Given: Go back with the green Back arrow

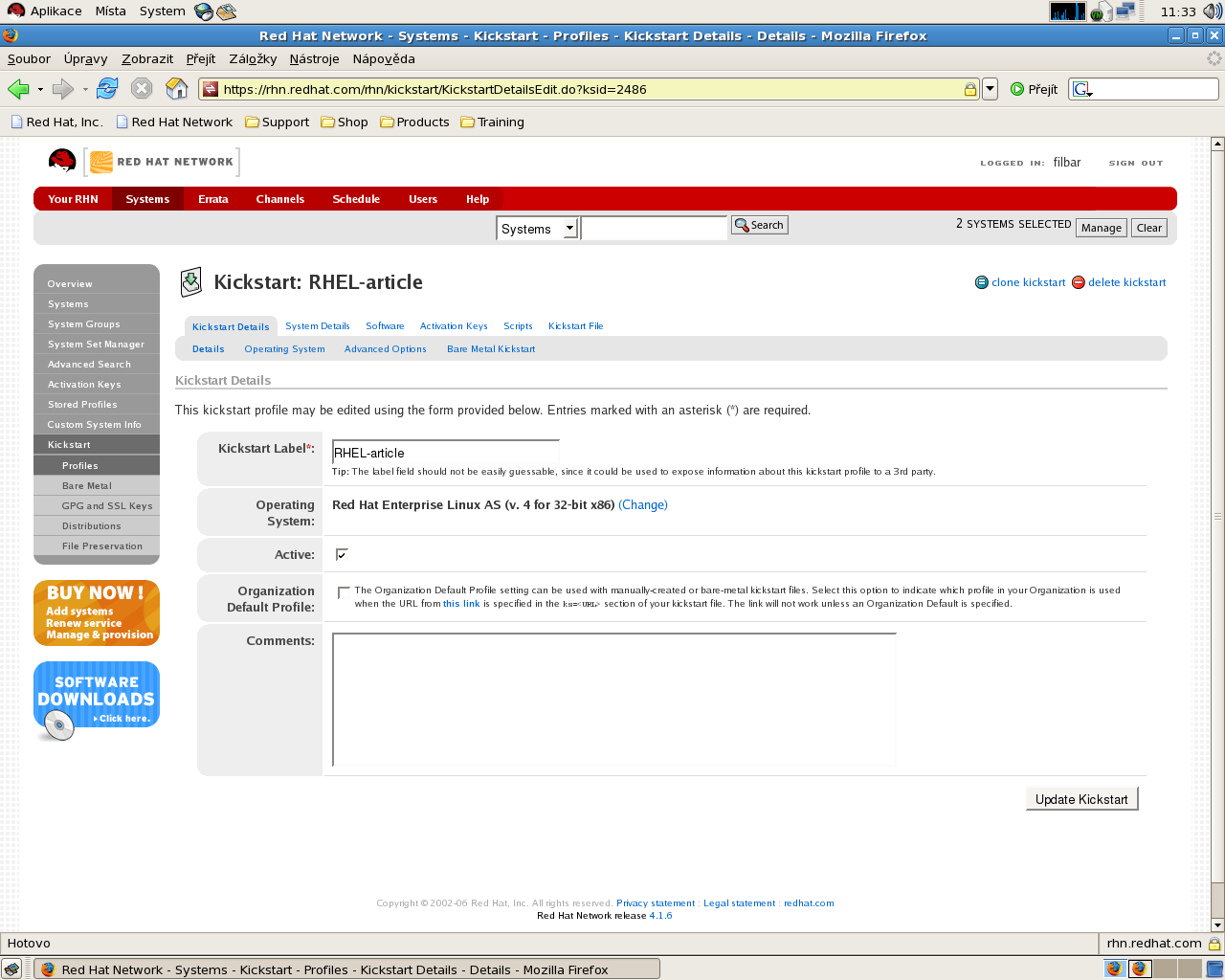Looking at the screenshot, I should 18,89.
